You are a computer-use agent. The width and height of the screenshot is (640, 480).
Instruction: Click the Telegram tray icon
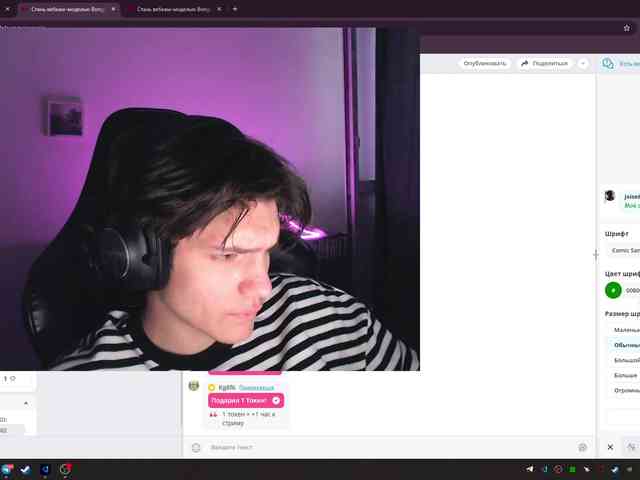pos(530,469)
